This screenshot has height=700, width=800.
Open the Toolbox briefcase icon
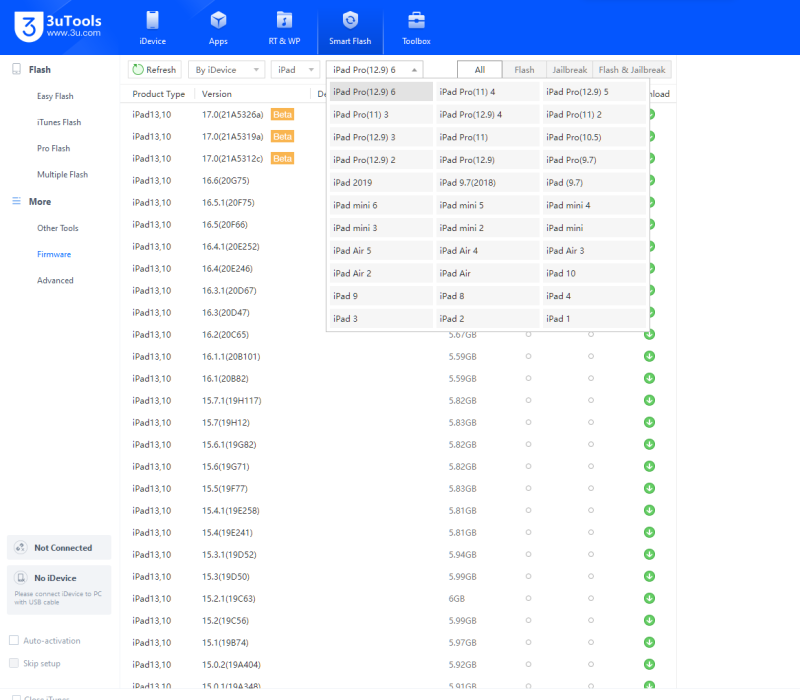[x=416, y=21]
